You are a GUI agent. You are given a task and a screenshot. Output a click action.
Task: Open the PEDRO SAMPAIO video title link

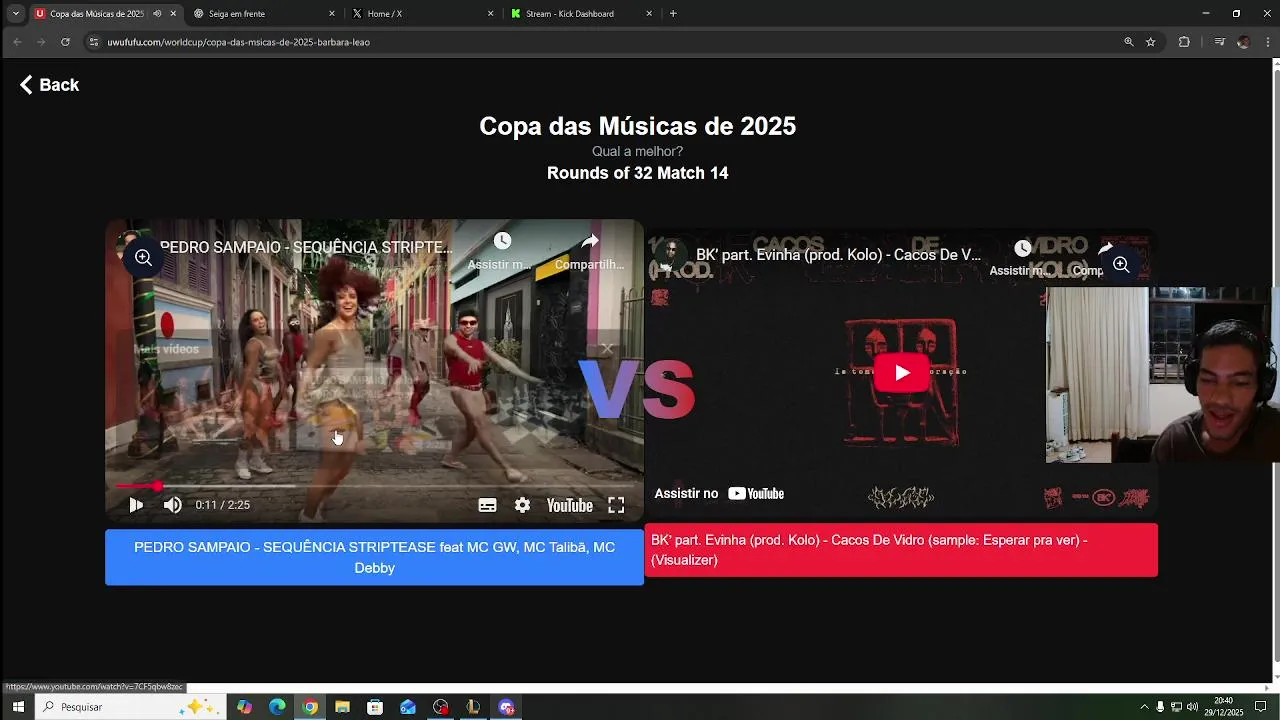[x=306, y=247]
